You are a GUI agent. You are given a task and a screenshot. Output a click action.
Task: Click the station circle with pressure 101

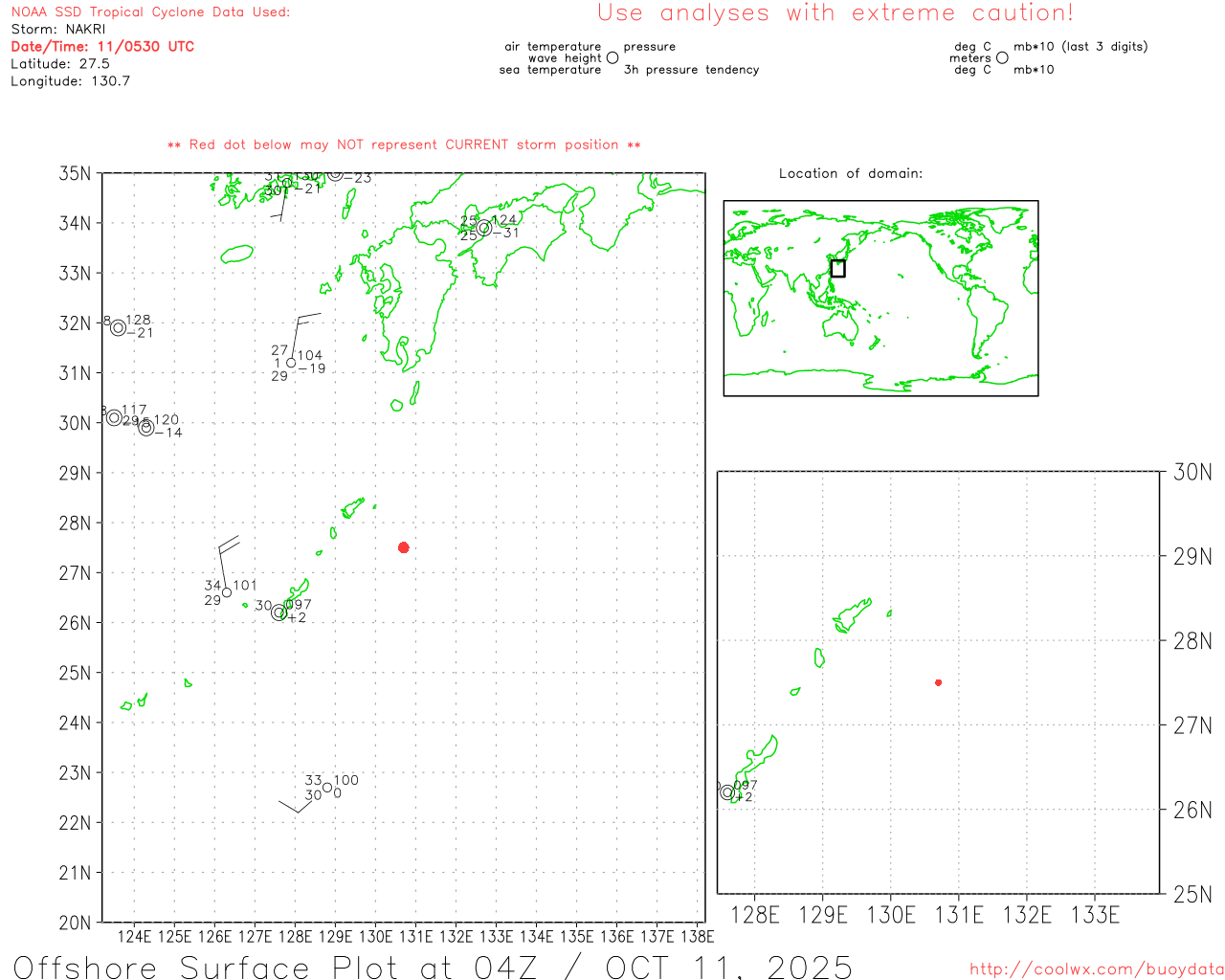pyautogui.click(x=227, y=592)
